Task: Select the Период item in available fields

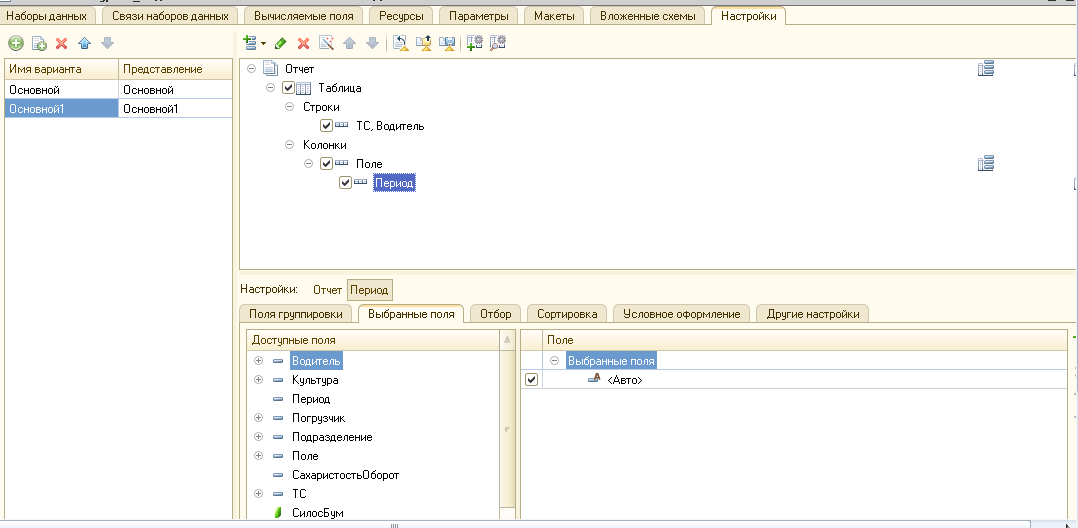Action: coord(311,399)
